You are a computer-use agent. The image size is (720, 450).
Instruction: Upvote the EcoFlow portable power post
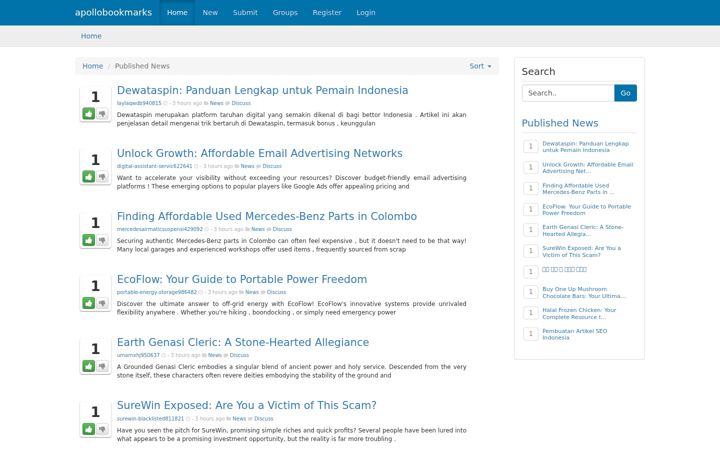[x=89, y=303]
